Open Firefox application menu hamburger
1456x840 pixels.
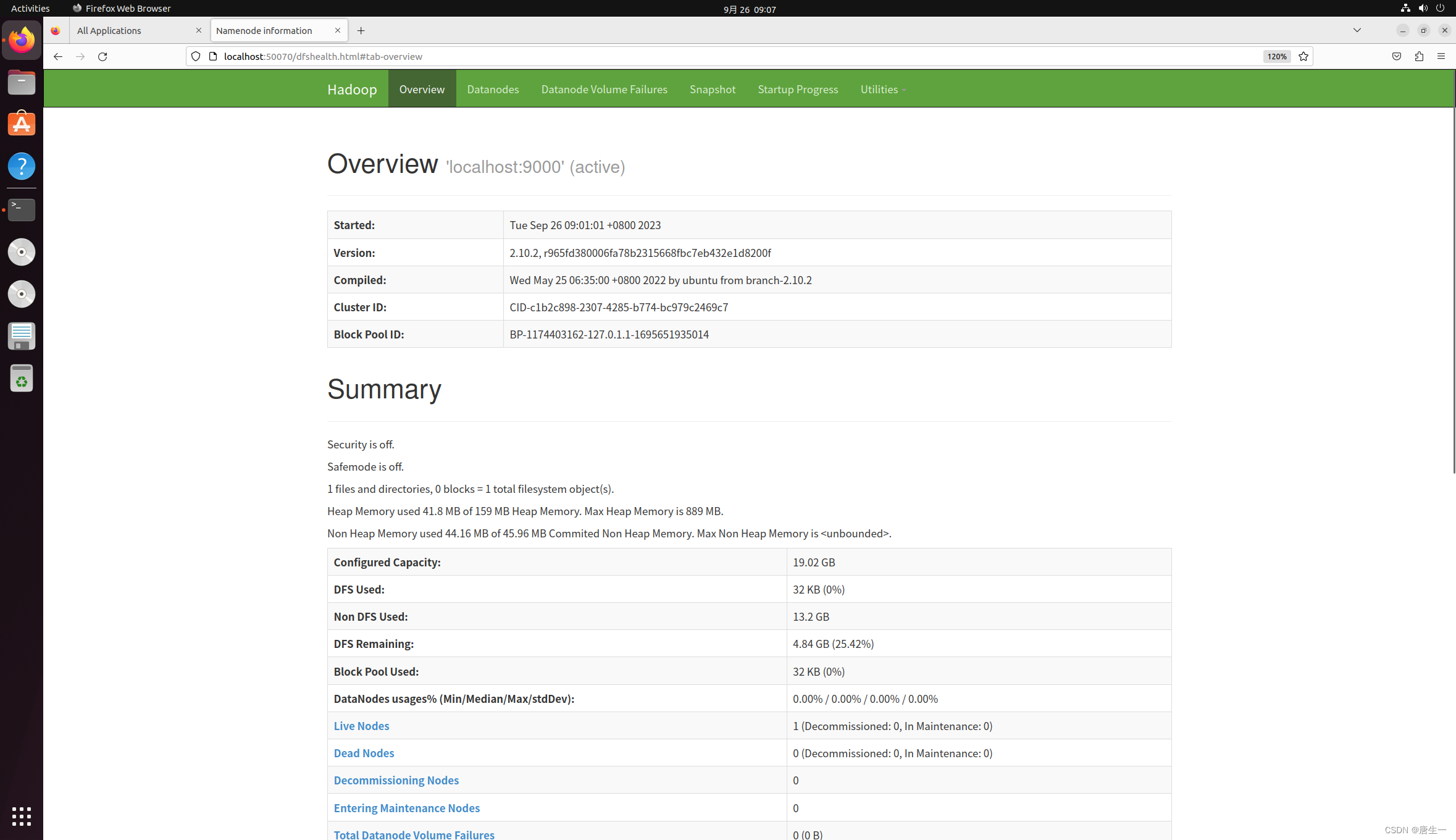(1441, 56)
